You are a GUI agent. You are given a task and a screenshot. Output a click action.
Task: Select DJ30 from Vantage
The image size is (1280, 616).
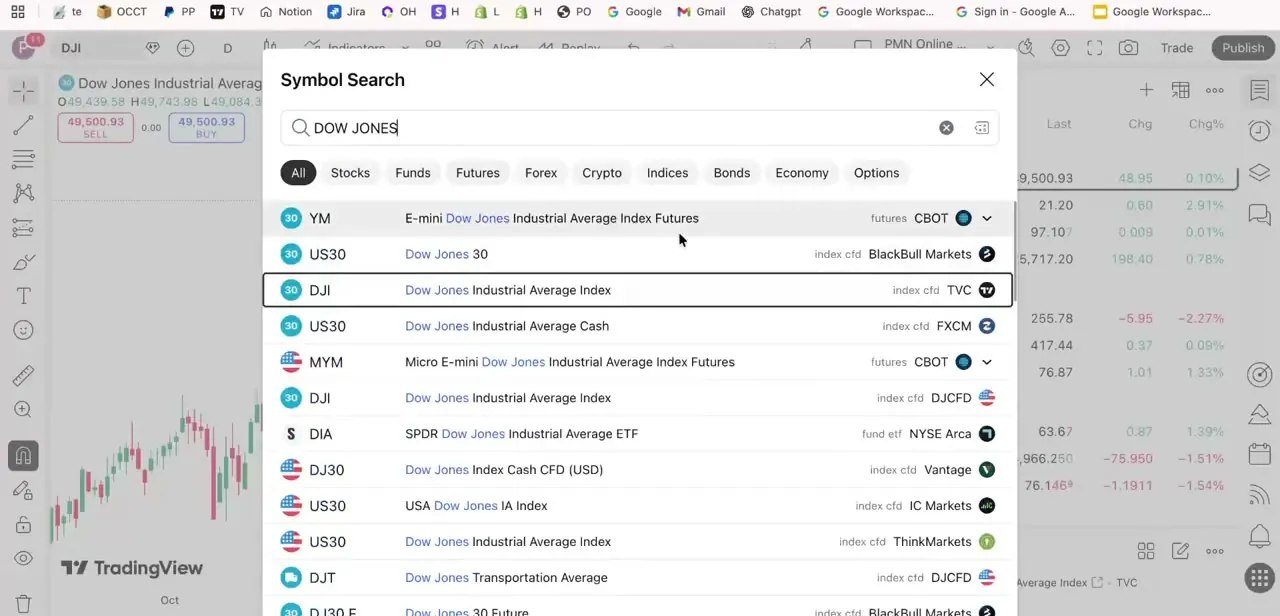[x=638, y=470]
